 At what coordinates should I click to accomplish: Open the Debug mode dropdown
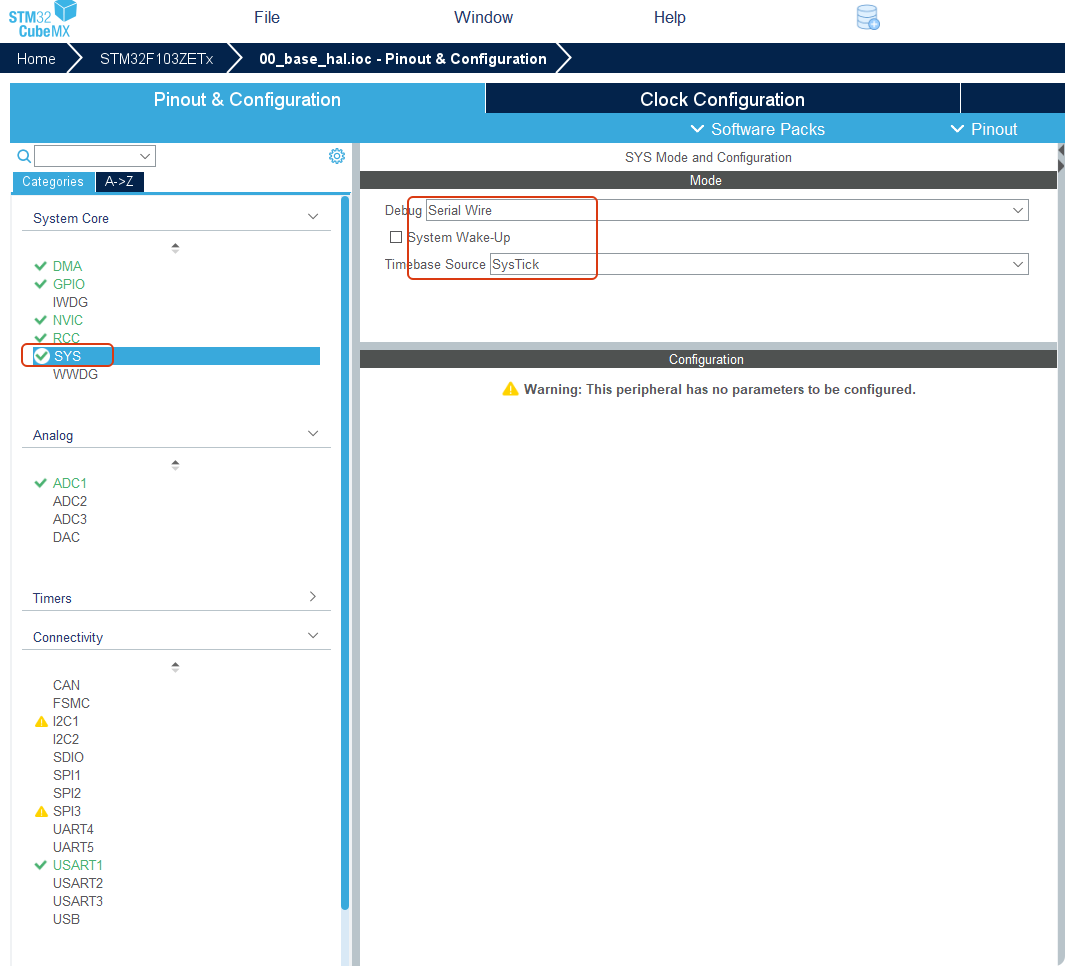pyautogui.click(x=727, y=210)
